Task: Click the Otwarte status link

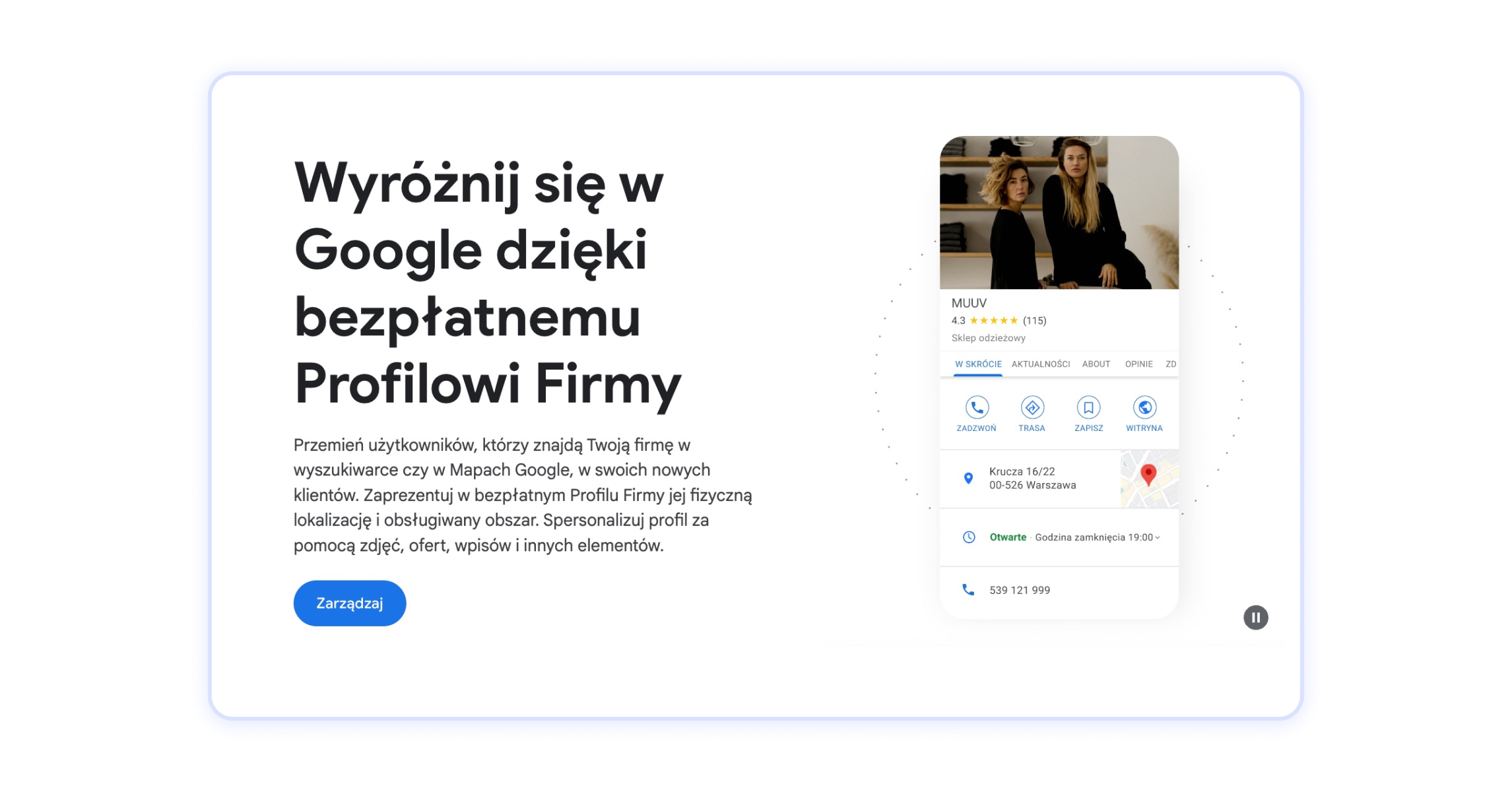Action: point(1008,537)
